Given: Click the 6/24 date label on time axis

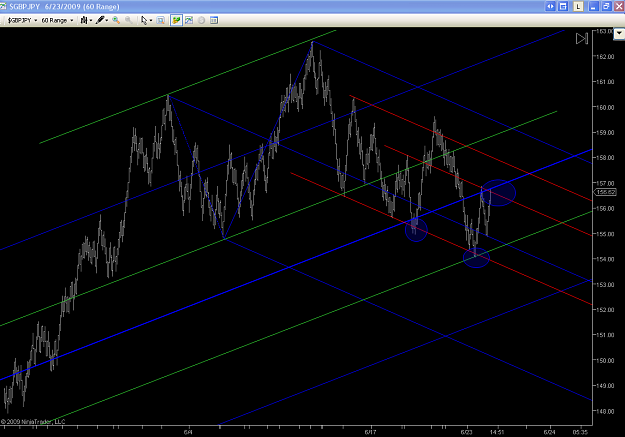Looking at the screenshot, I should [550, 432].
